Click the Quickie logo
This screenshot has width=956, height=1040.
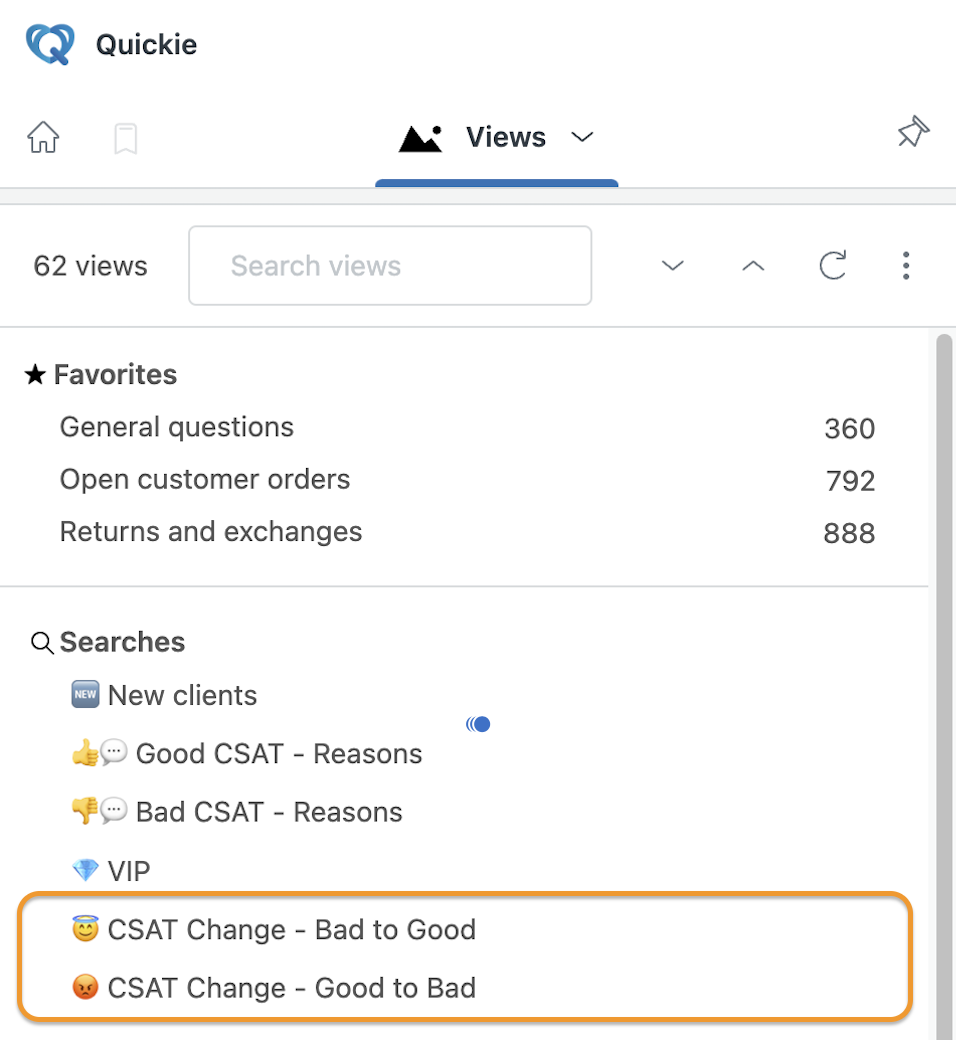pyautogui.click(x=50, y=44)
